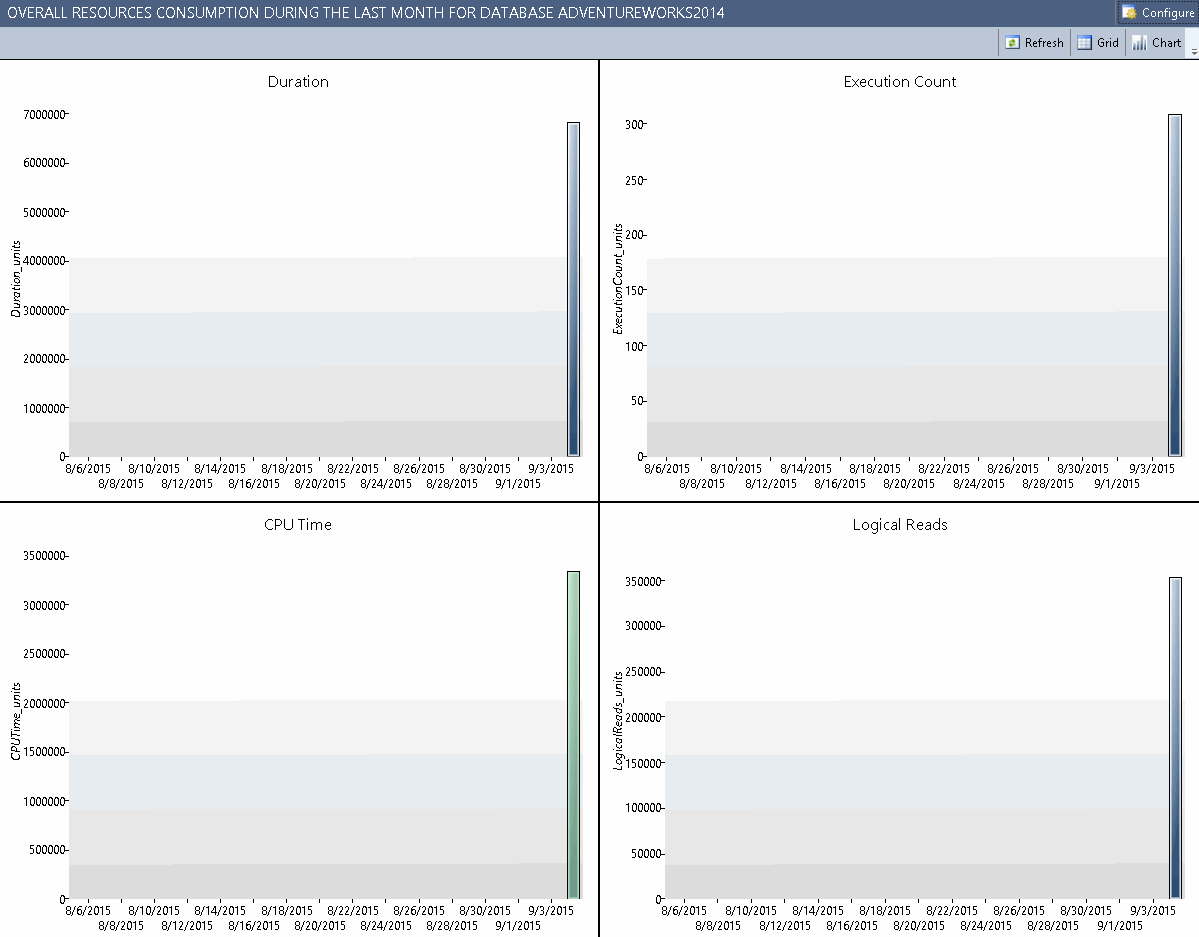Click the Refresh toolbar icon

click(1014, 42)
